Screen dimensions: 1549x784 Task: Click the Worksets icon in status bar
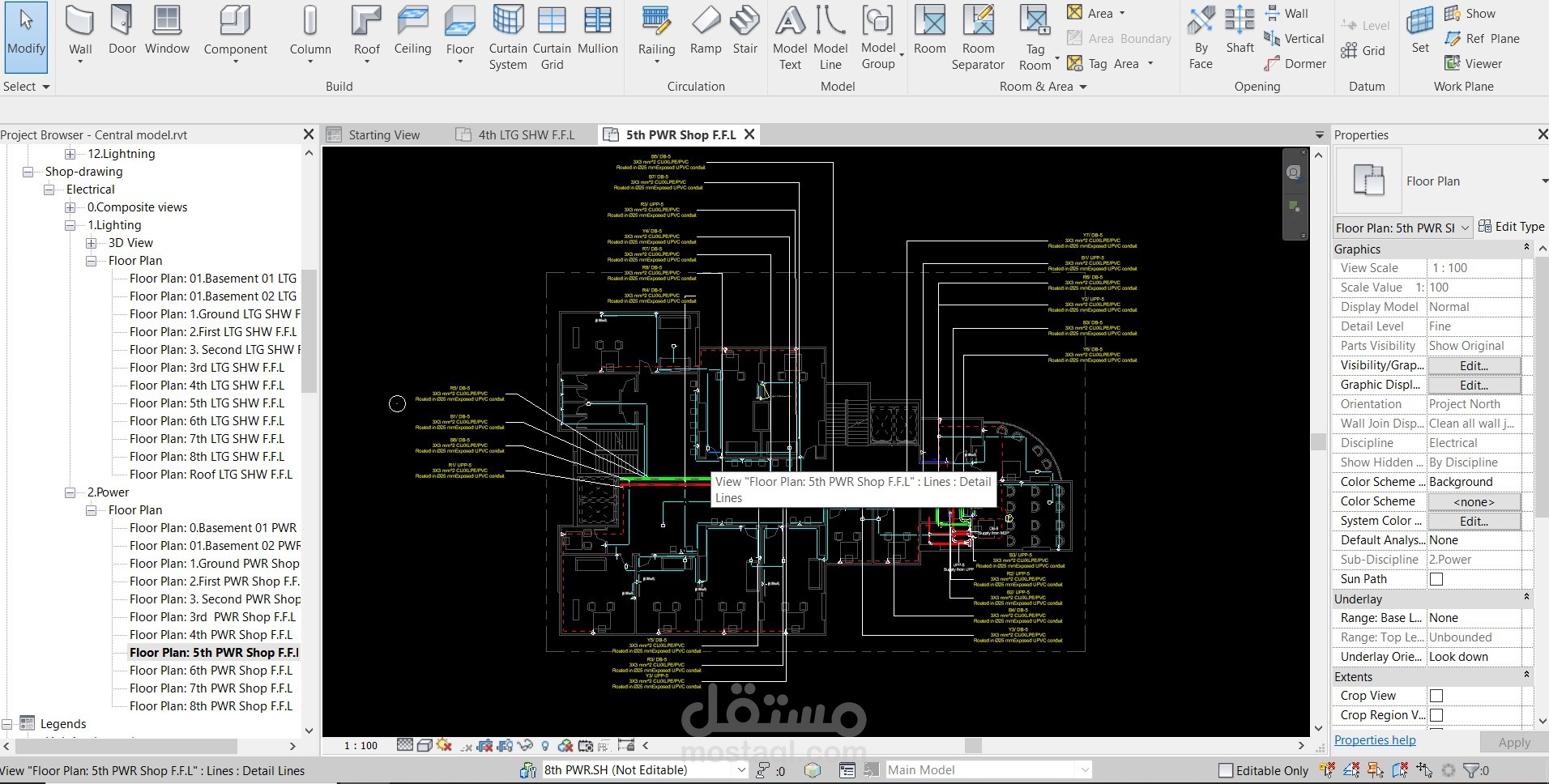pos(527,770)
